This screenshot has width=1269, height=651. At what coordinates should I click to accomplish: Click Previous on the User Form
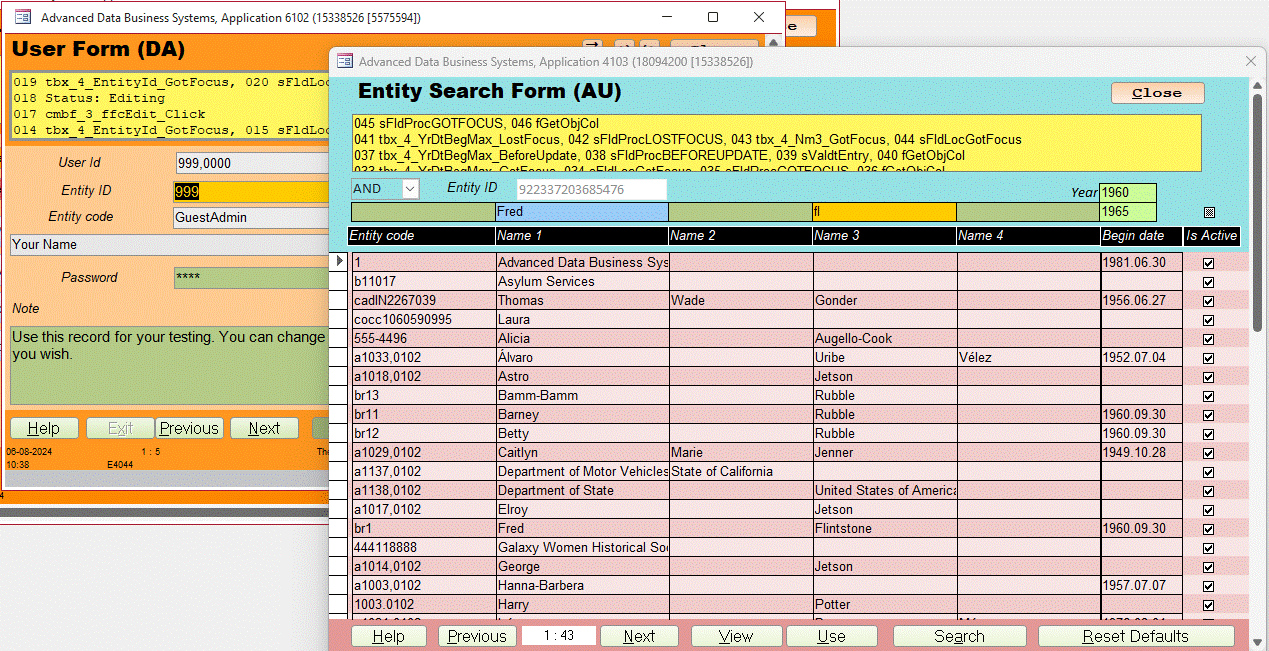click(189, 427)
